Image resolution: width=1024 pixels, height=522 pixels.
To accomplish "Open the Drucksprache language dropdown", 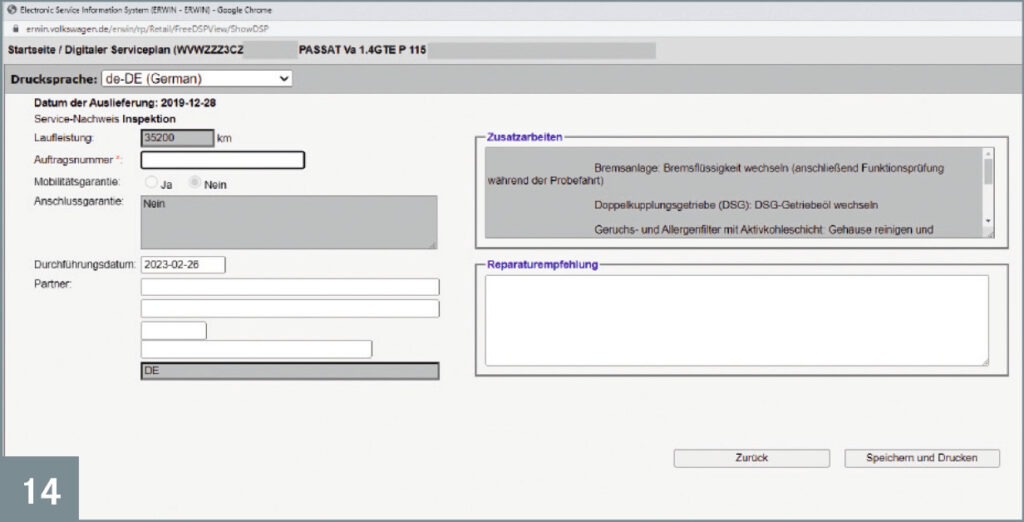I will [x=197, y=78].
